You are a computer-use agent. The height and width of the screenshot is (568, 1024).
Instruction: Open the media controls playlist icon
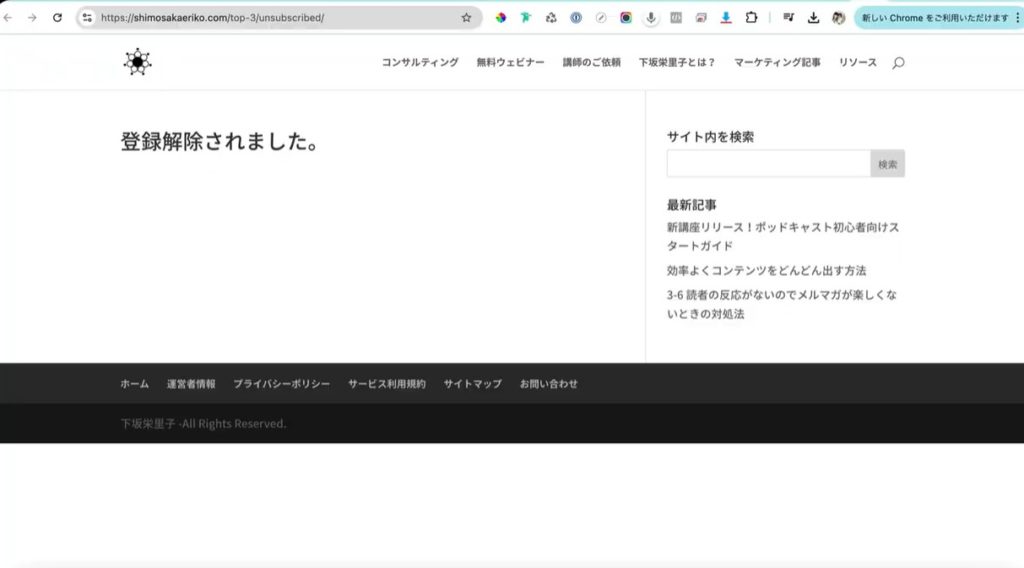789,18
